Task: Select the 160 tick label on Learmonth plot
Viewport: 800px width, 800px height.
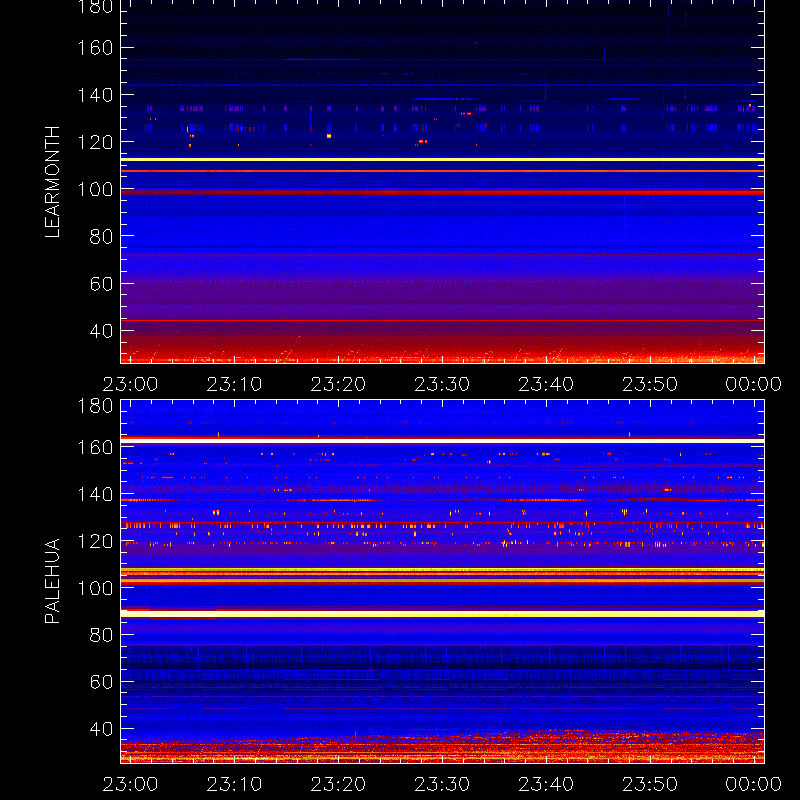Action: tap(95, 48)
